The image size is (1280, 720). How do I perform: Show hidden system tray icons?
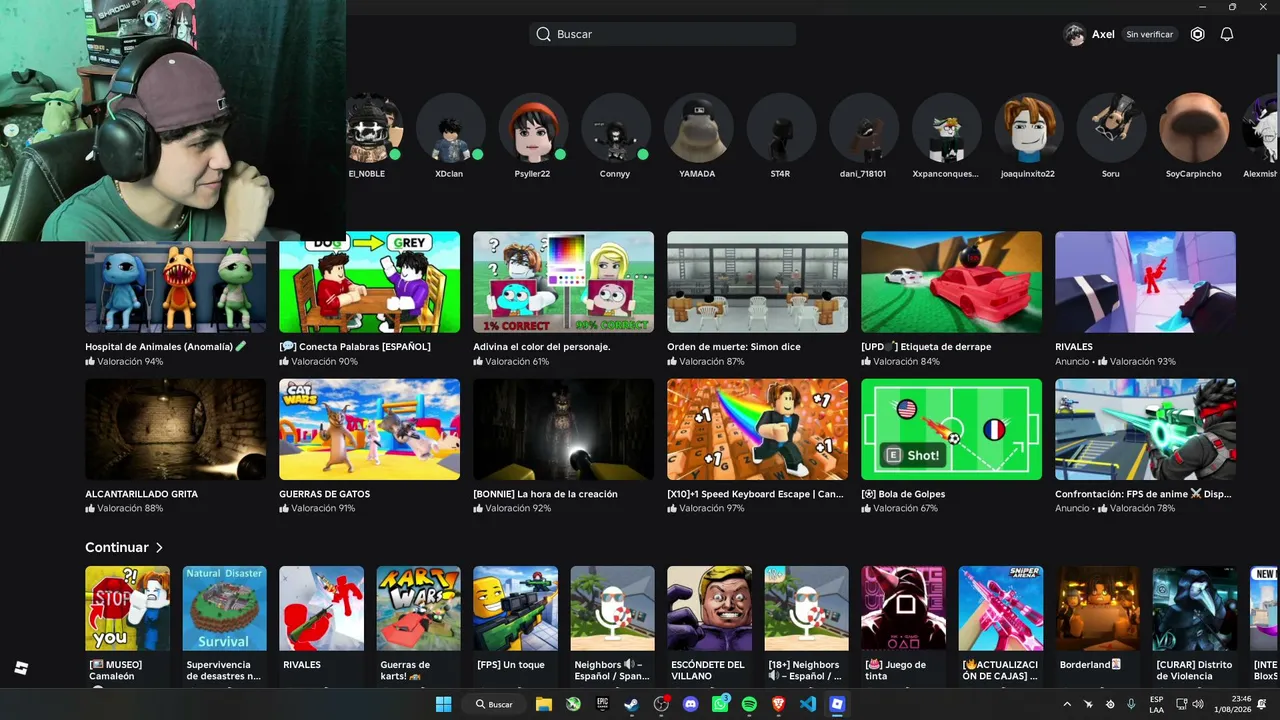[1066, 704]
